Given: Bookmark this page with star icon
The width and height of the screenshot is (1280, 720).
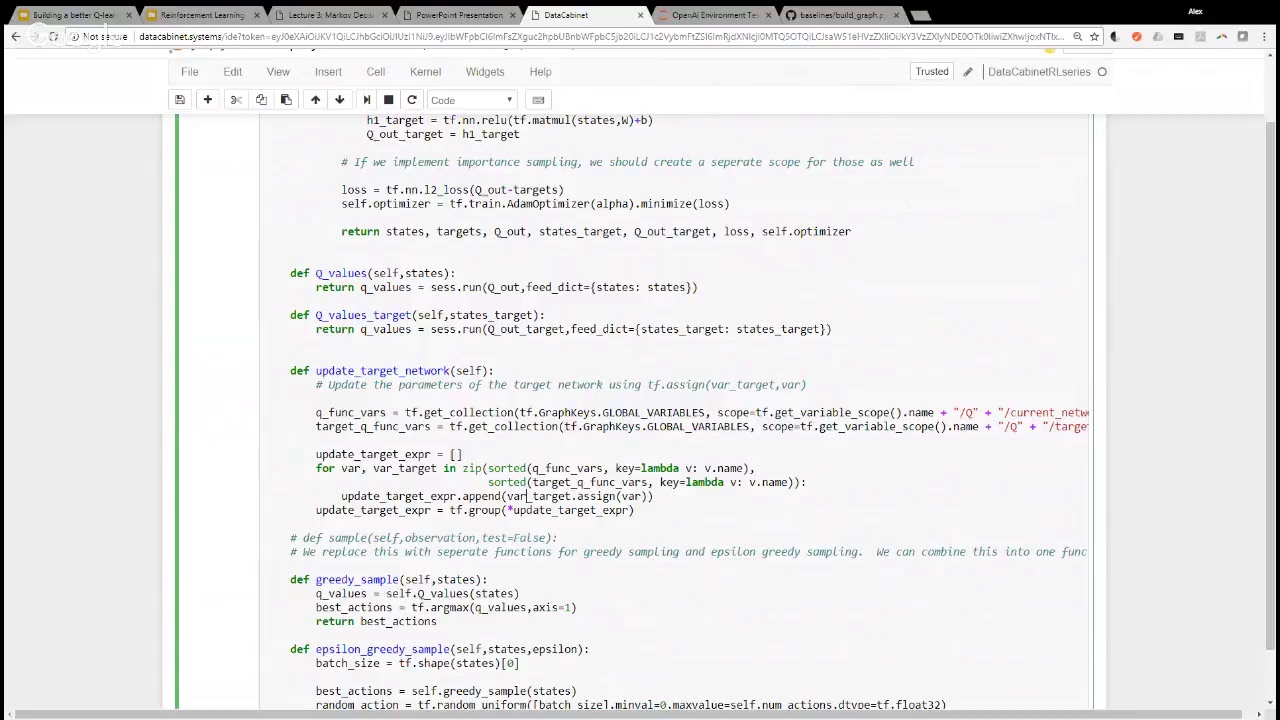Looking at the screenshot, I should [1094, 37].
